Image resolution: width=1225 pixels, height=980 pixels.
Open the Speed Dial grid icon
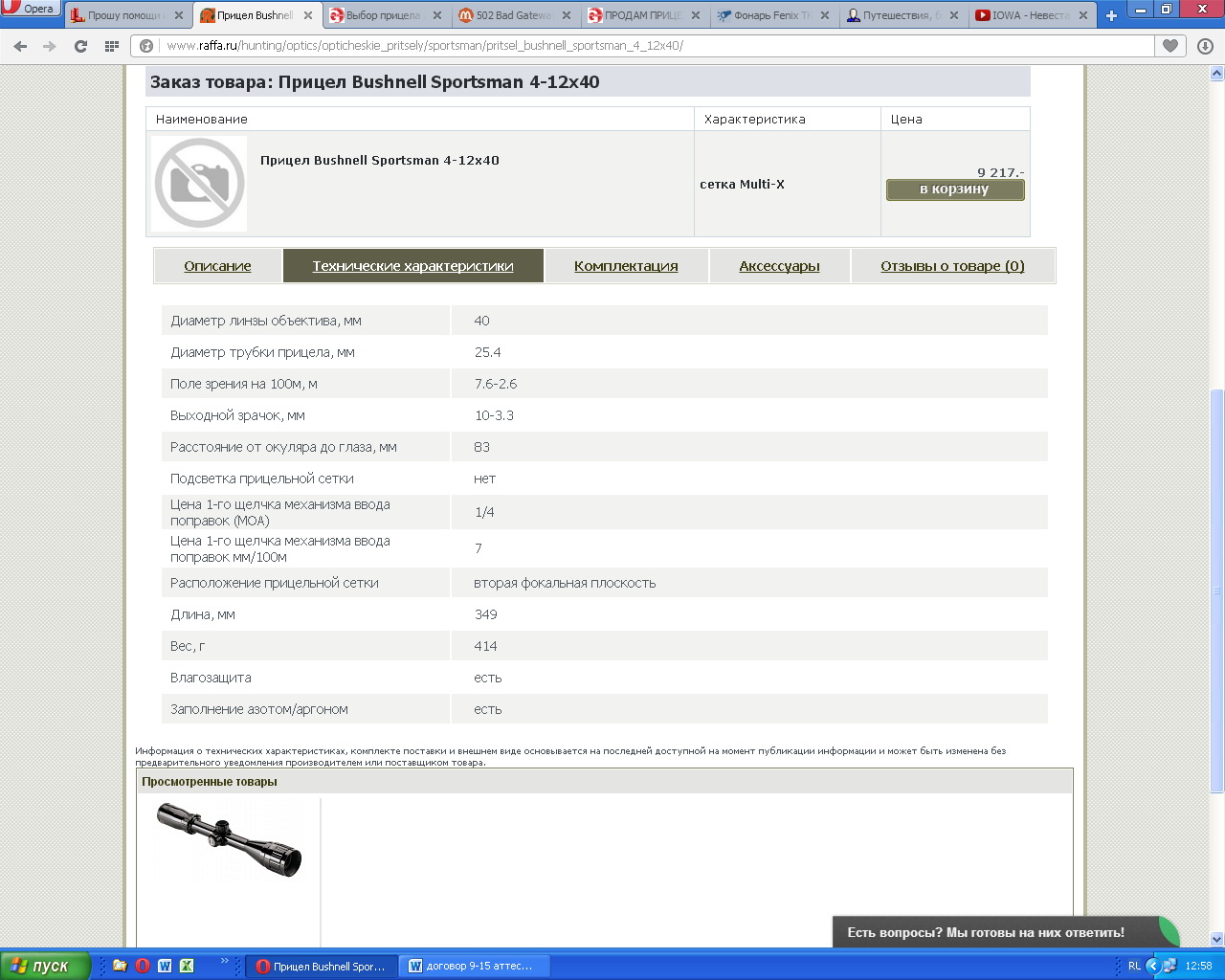click(112, 46)
